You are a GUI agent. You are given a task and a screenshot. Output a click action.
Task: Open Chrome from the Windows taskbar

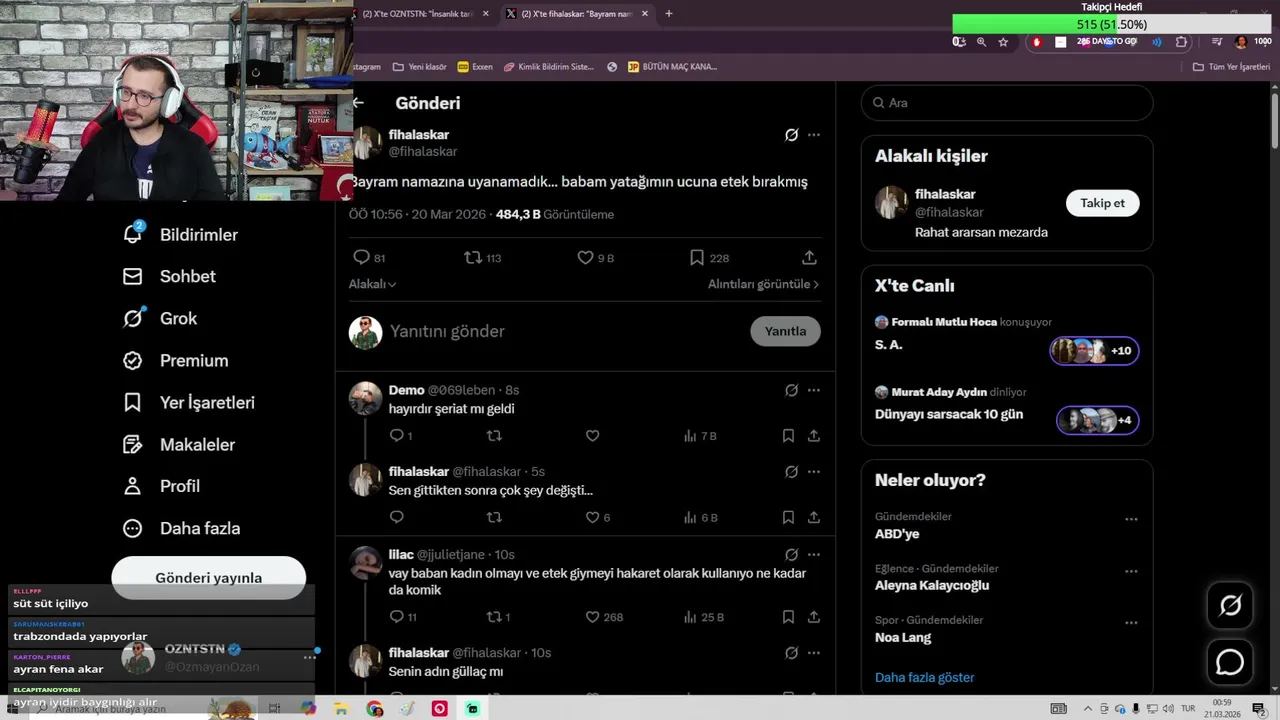tap(374, 709)
